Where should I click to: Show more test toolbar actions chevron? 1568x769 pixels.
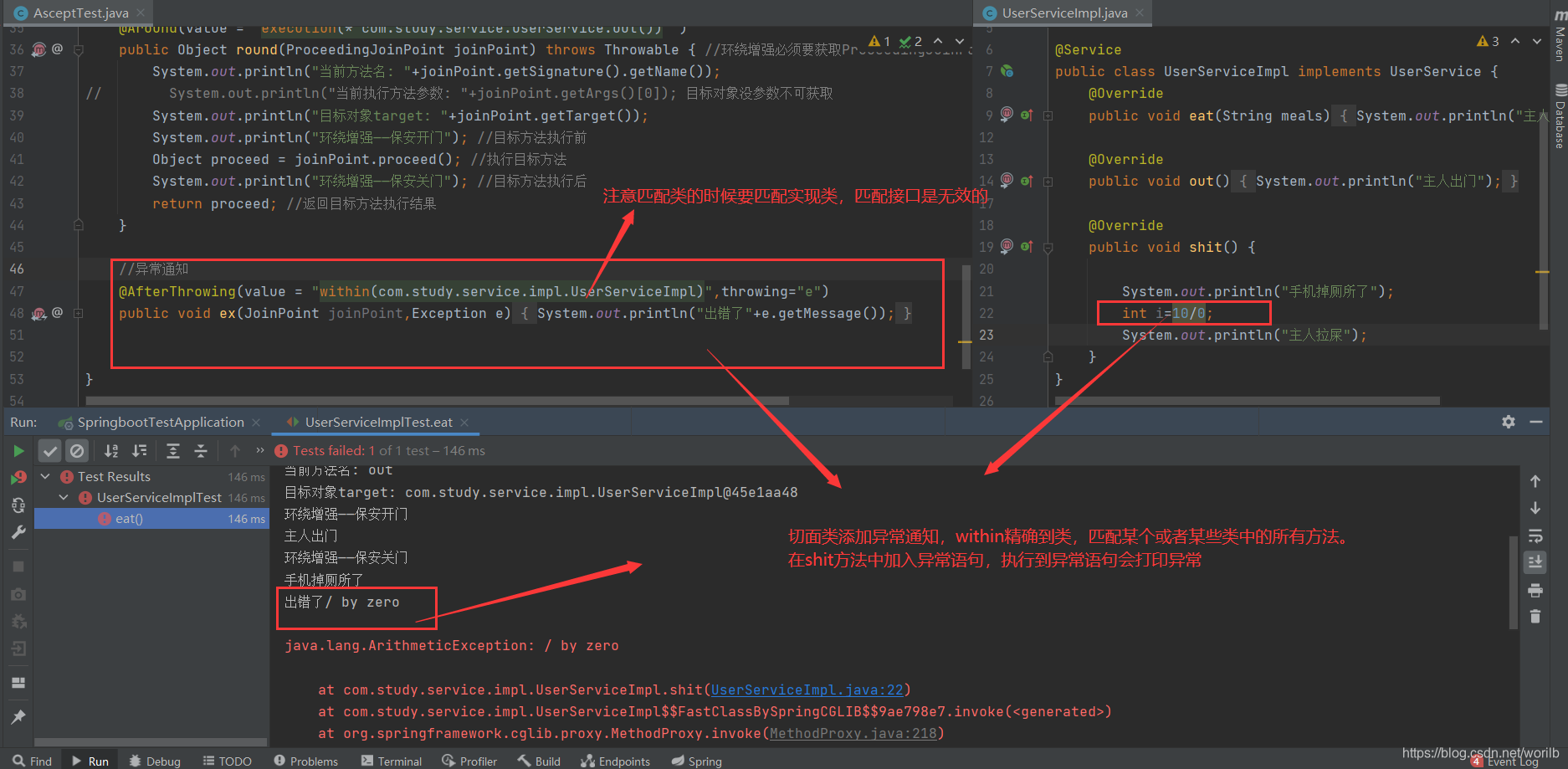tap(260, 450)
